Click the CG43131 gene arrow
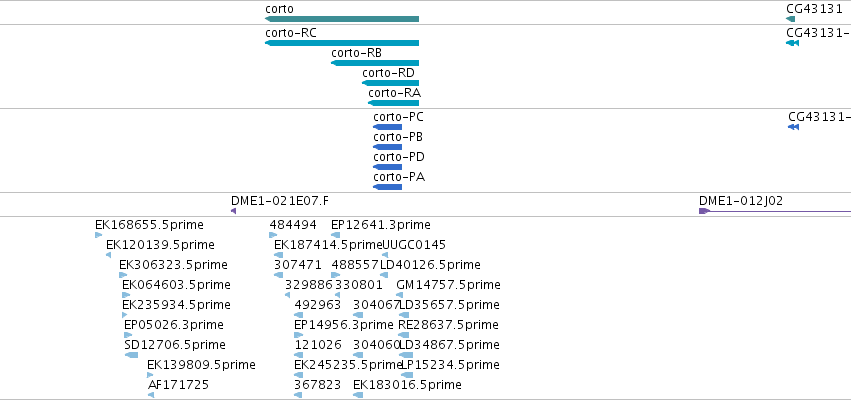Screen dimensions: 851x400 click(x=790, y=19)
